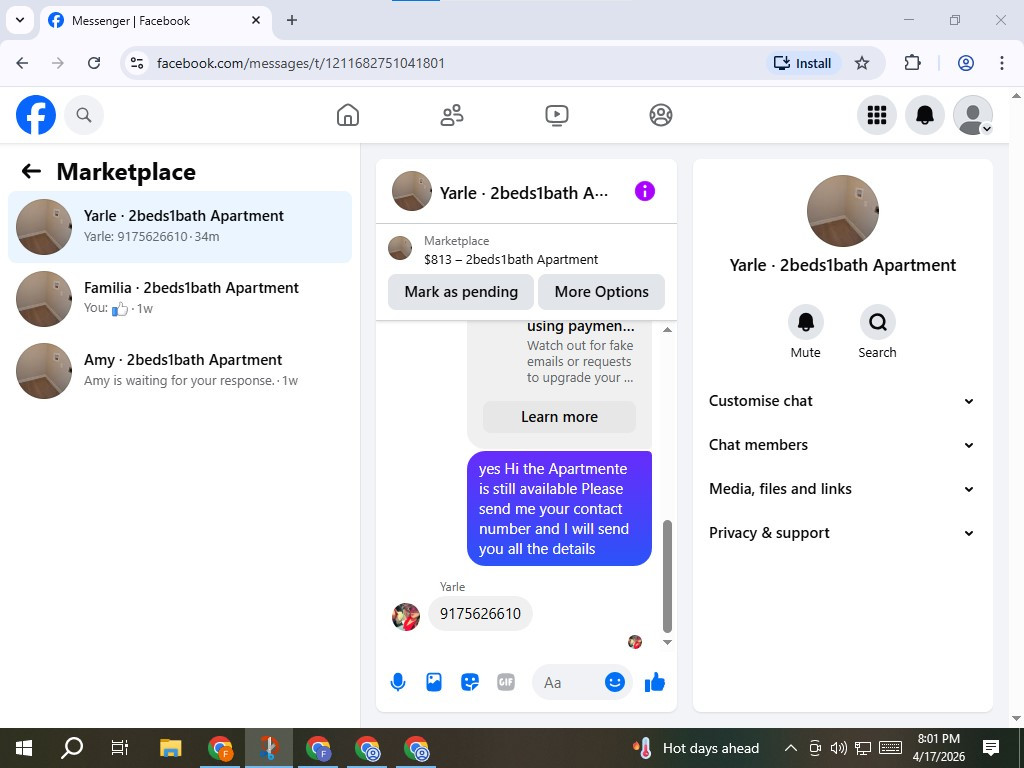This screenshot has width=1024, height=768.
Task: Open the Hot days ahead weather widget
Action: (x=696, y=748)
